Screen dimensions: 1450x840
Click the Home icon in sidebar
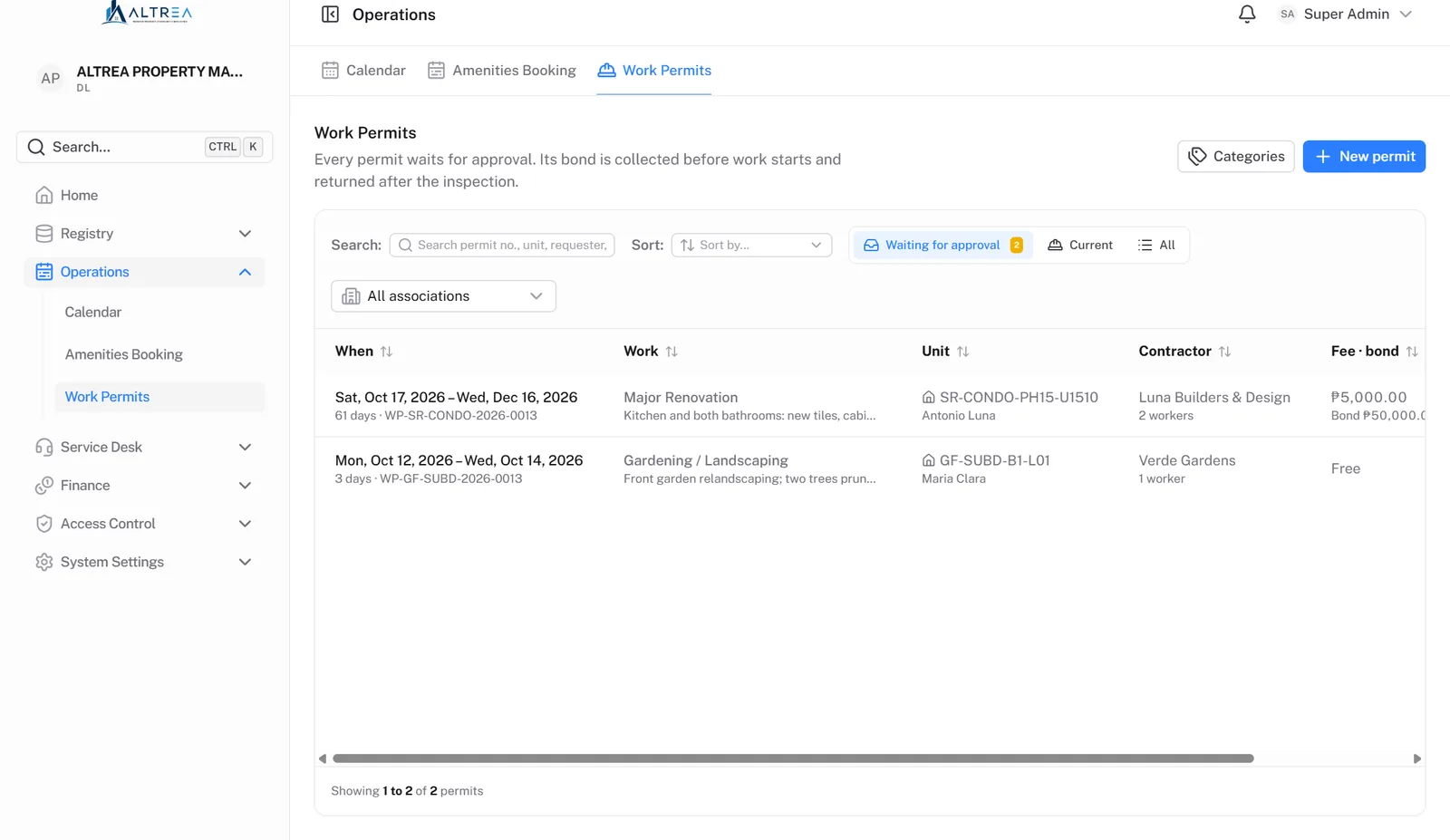(43, 195)
